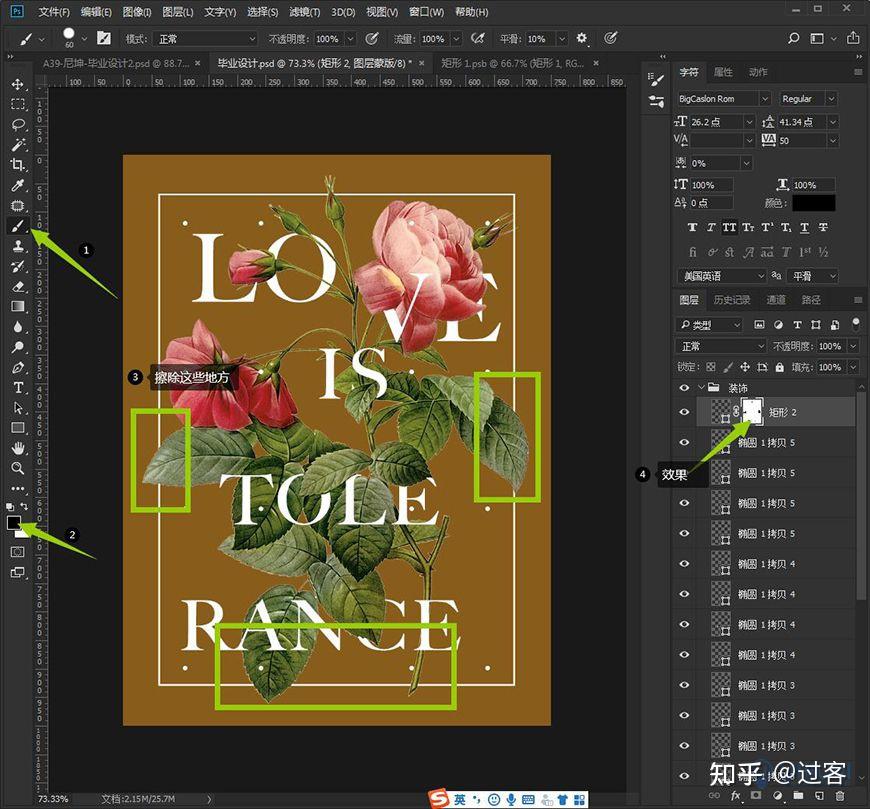This screenshot has height=809, width=870.
Task: Click the brush size preview picker
Action: click(69, 38)
